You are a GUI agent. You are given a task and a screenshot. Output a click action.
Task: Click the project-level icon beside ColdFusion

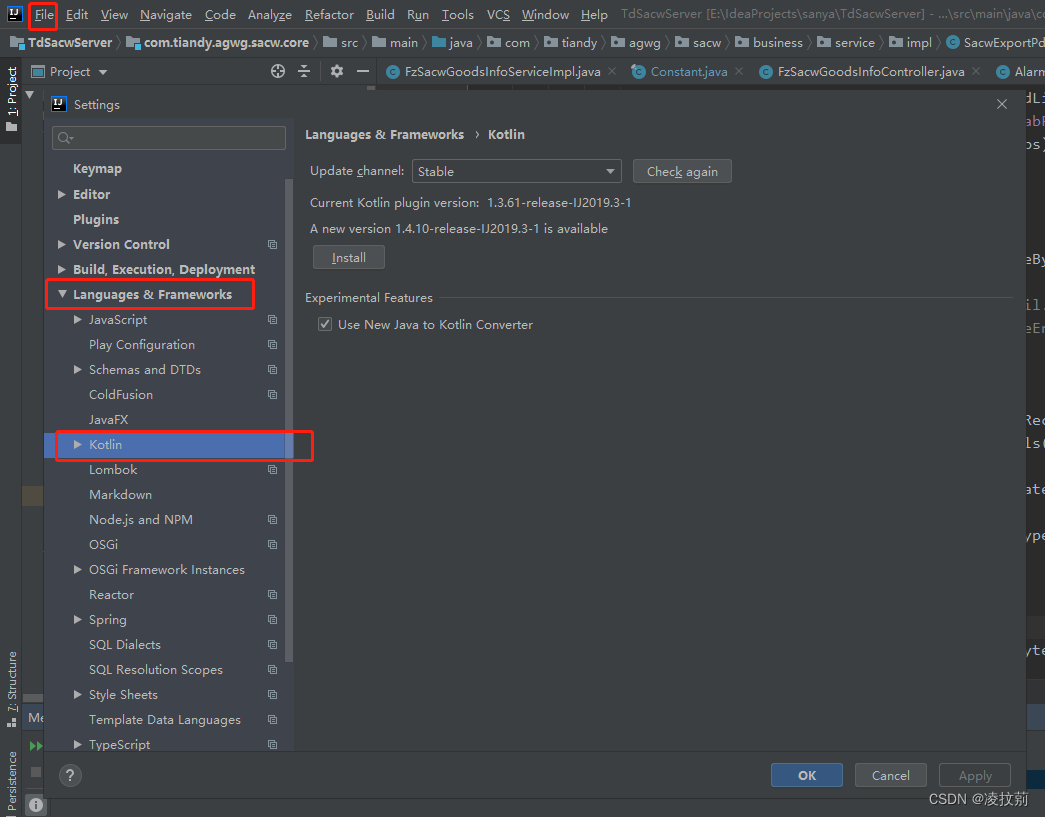coord(273,395)
